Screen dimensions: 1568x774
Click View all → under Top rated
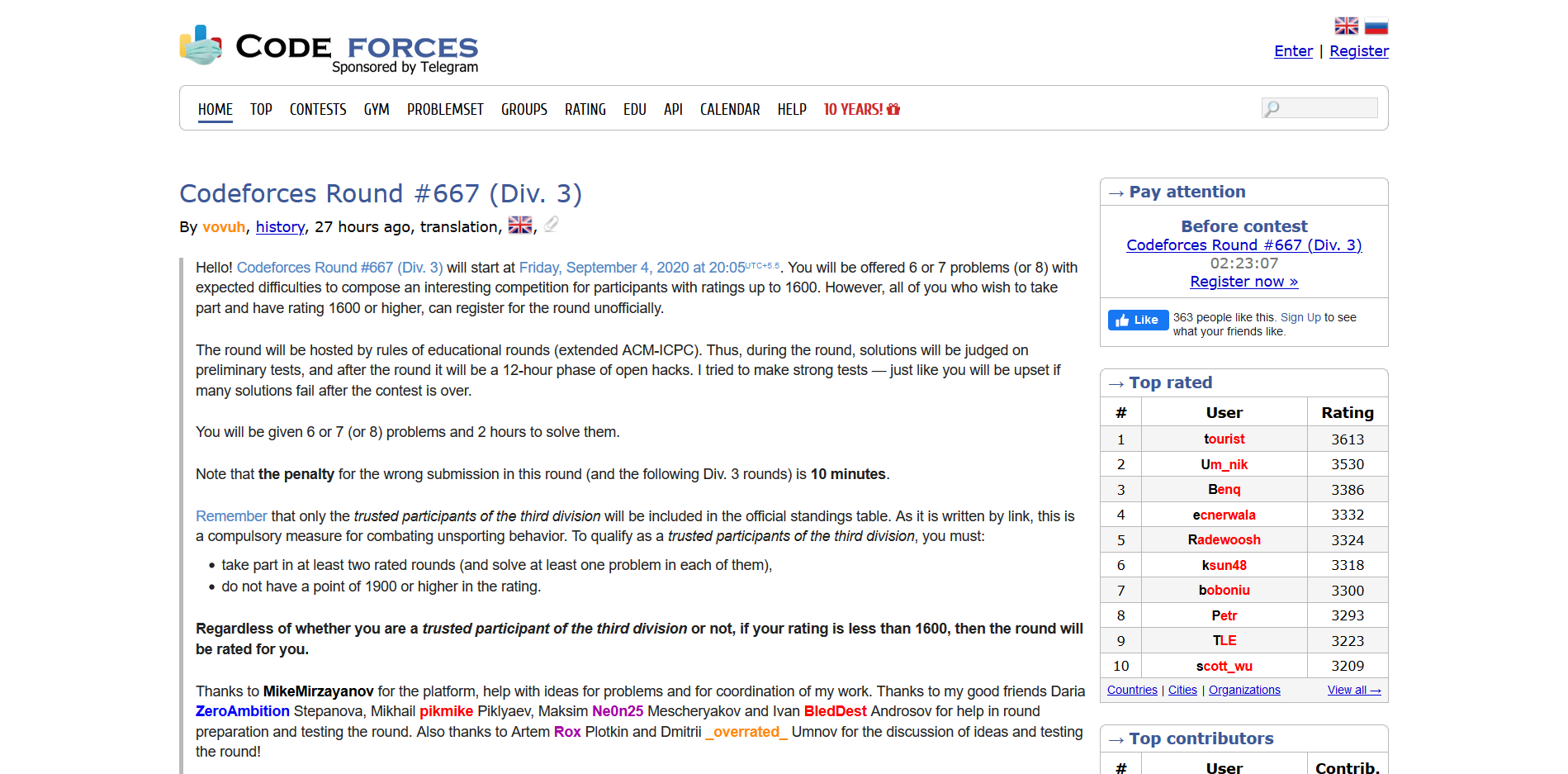pos(1353,691)
